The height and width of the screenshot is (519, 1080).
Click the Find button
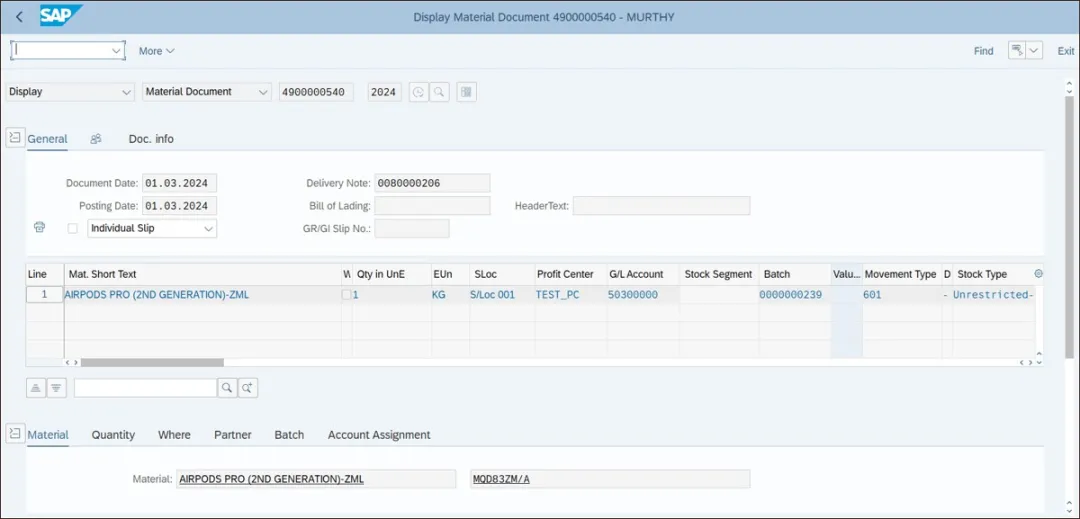point(984,51)
